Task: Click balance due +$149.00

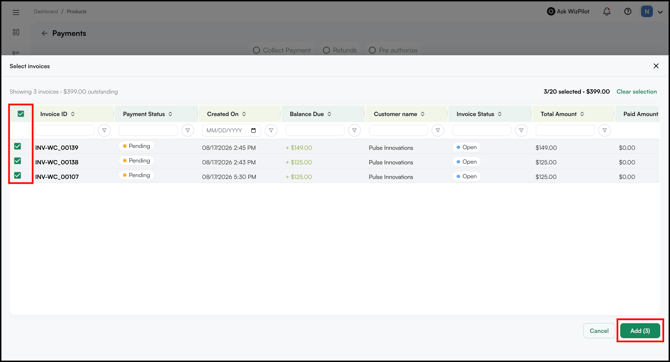Action: click(x=299, y=148)
